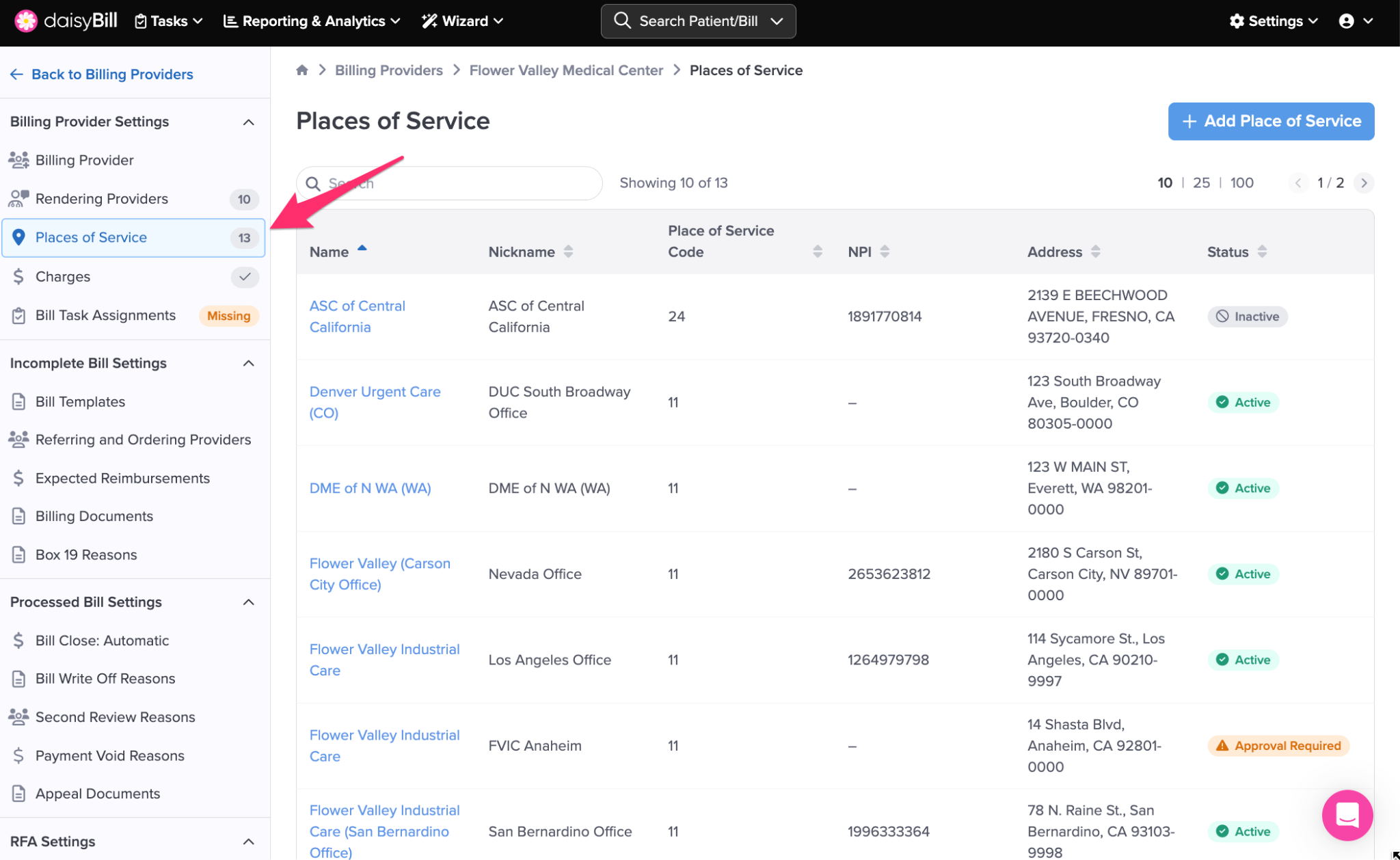Click the daisyBill flower logo icon
Screen dimensions: 1400x860
click(x=26, y=21)
